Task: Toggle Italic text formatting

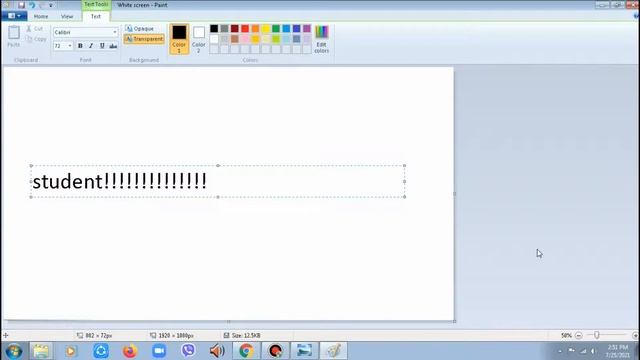Action: (x=91, y=46)
